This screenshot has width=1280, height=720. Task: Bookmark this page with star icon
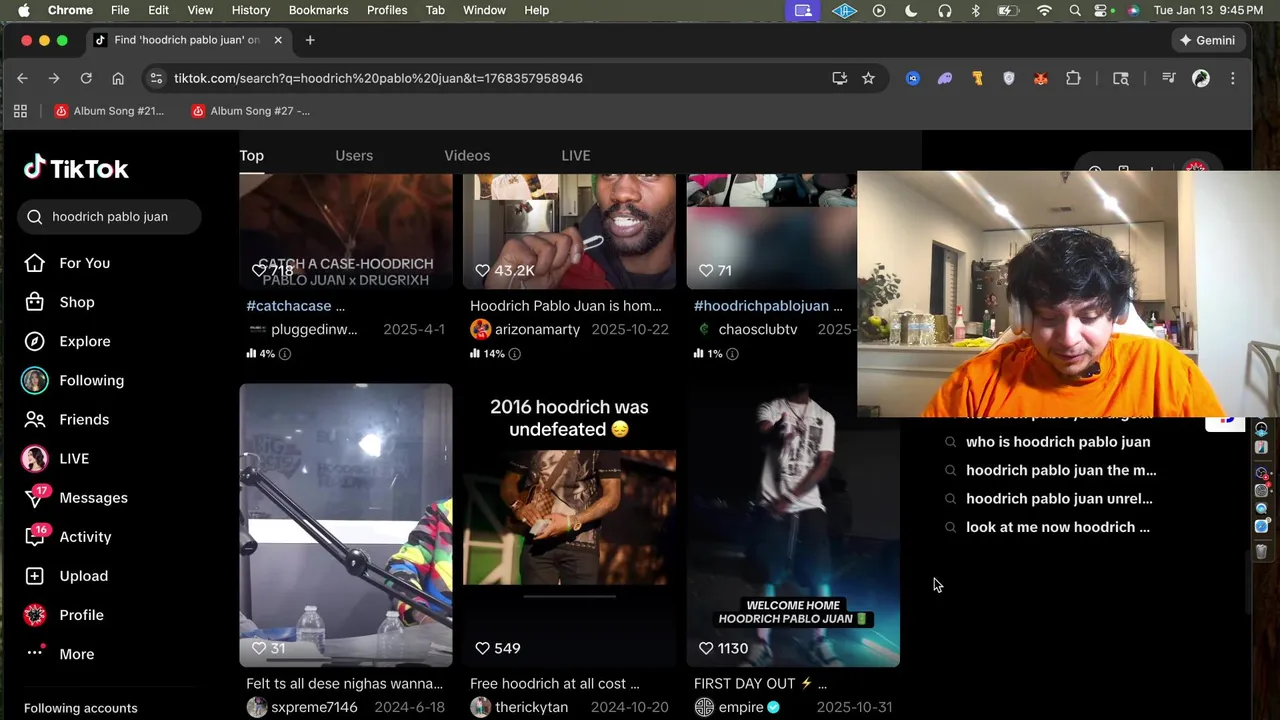coord(868,78)
